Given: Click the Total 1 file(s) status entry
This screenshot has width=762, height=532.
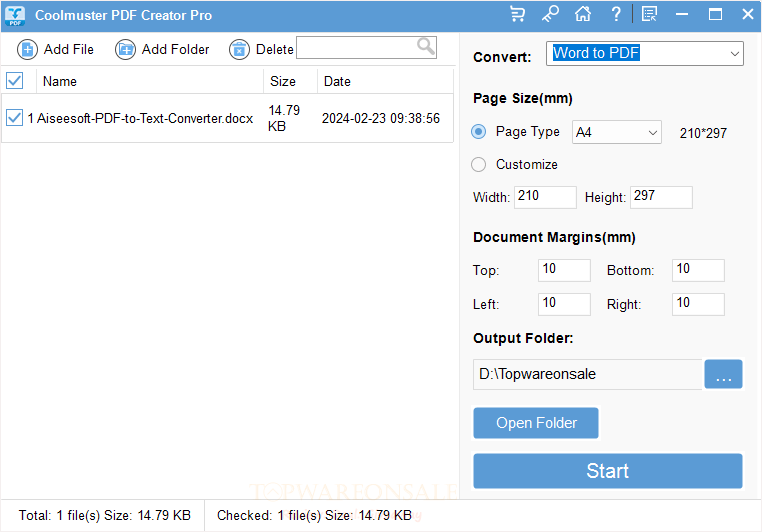Looking at the screenshot, I should pos(104,515).
